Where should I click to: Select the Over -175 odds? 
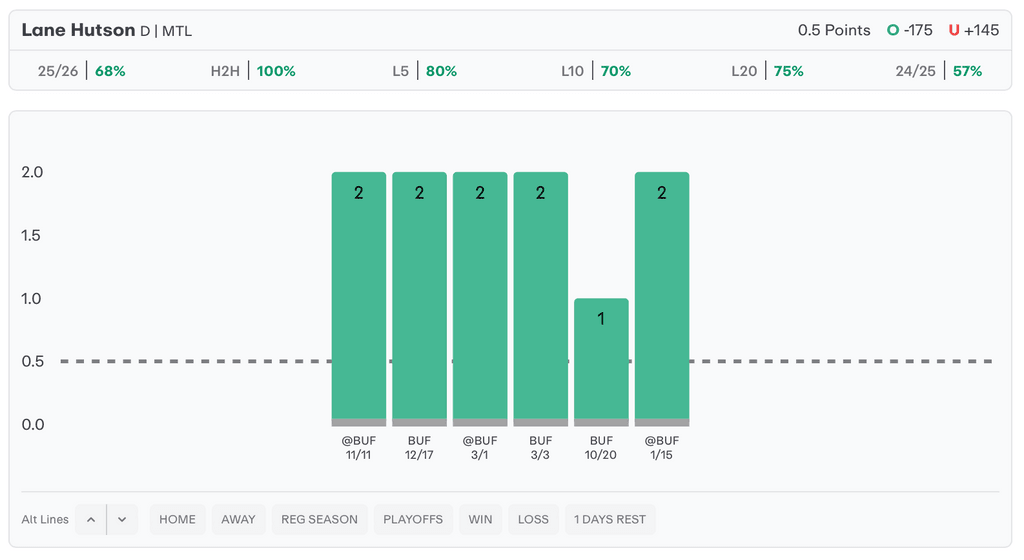(910, 30)
